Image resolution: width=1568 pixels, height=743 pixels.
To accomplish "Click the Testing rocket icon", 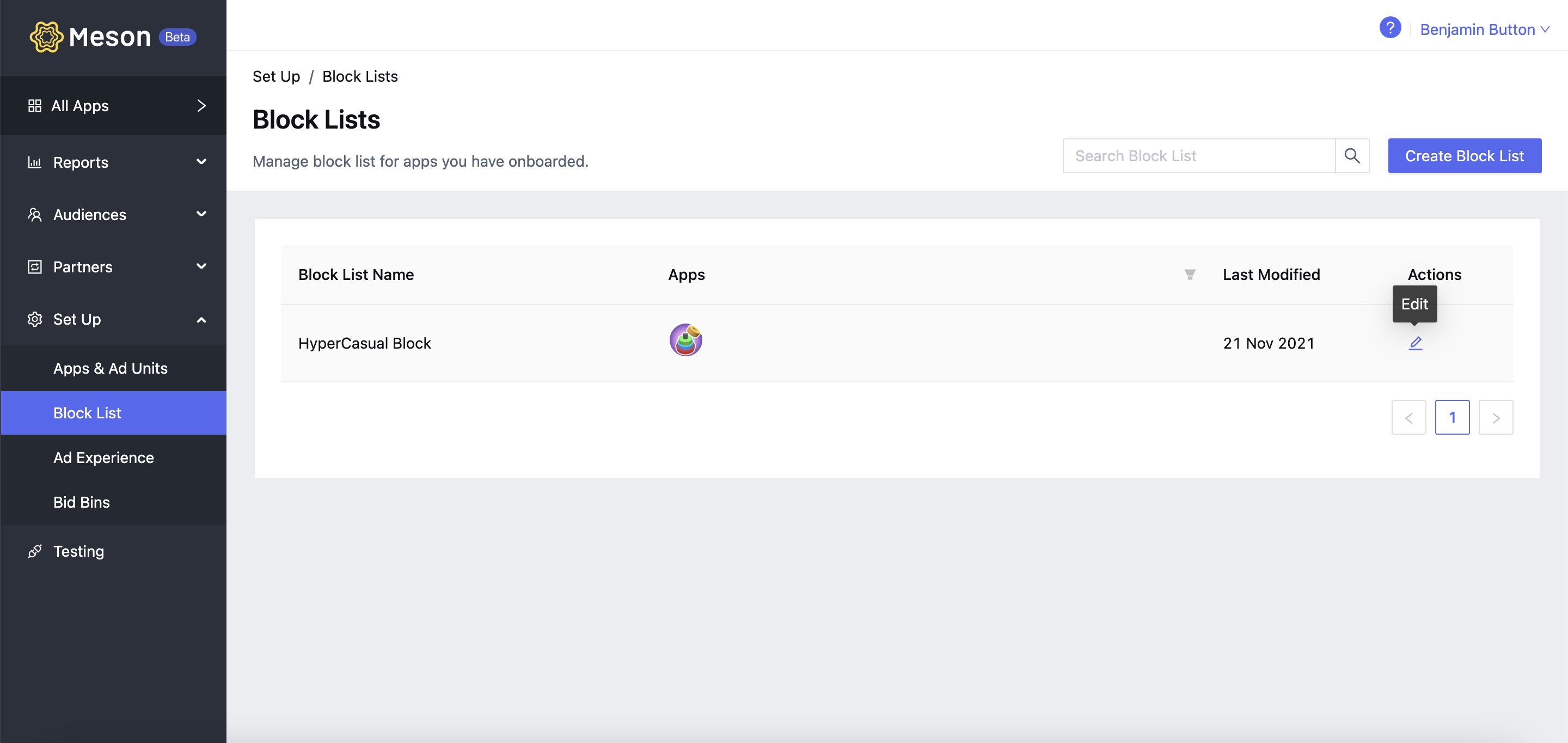I will pos(35,551).
